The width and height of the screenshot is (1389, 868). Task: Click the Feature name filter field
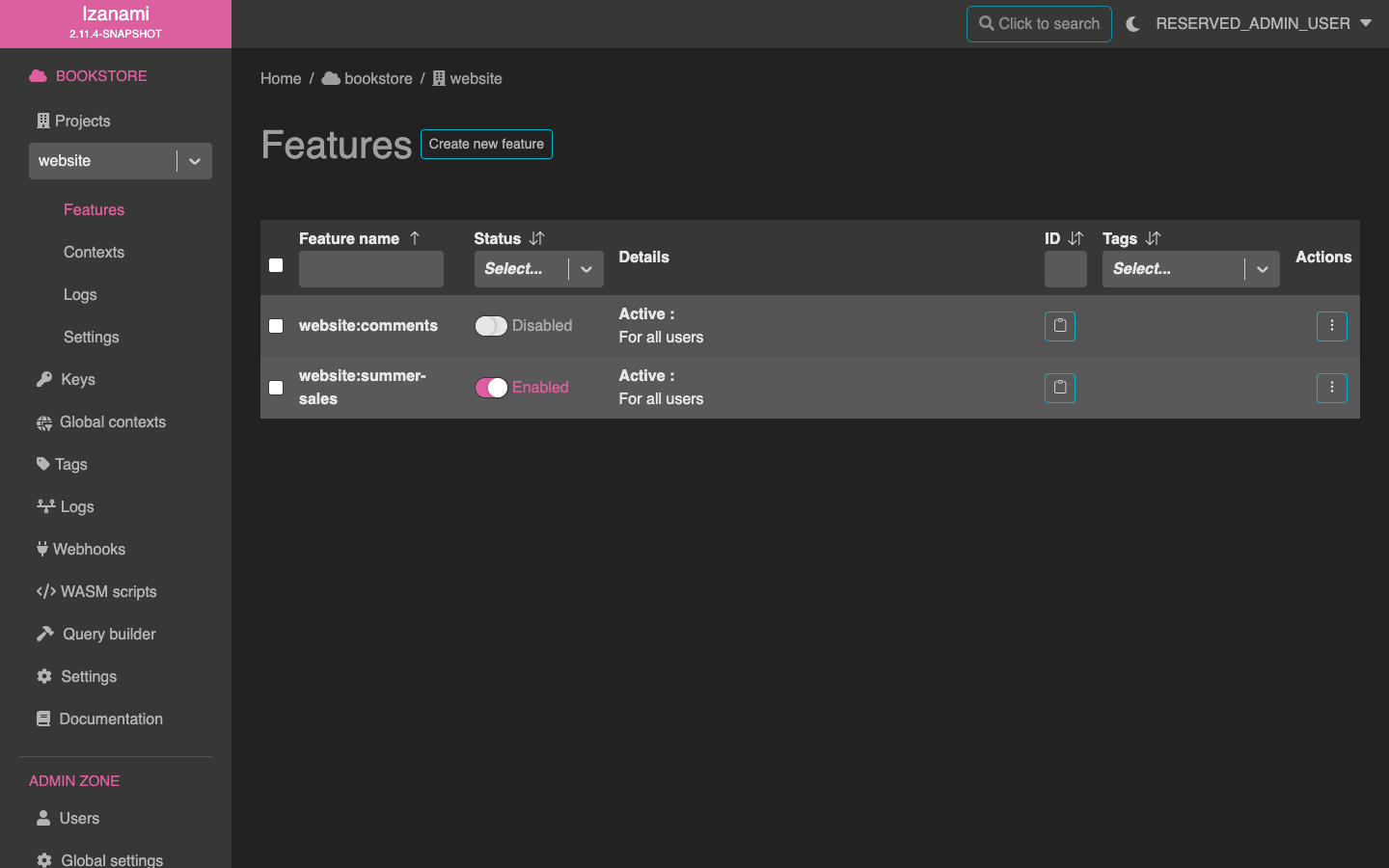click(371, 269)
